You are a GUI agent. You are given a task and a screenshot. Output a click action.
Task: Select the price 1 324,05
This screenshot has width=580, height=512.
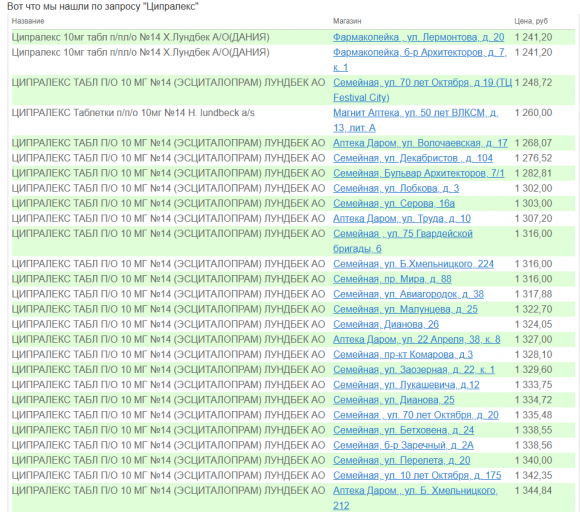(x=533, y=325)
